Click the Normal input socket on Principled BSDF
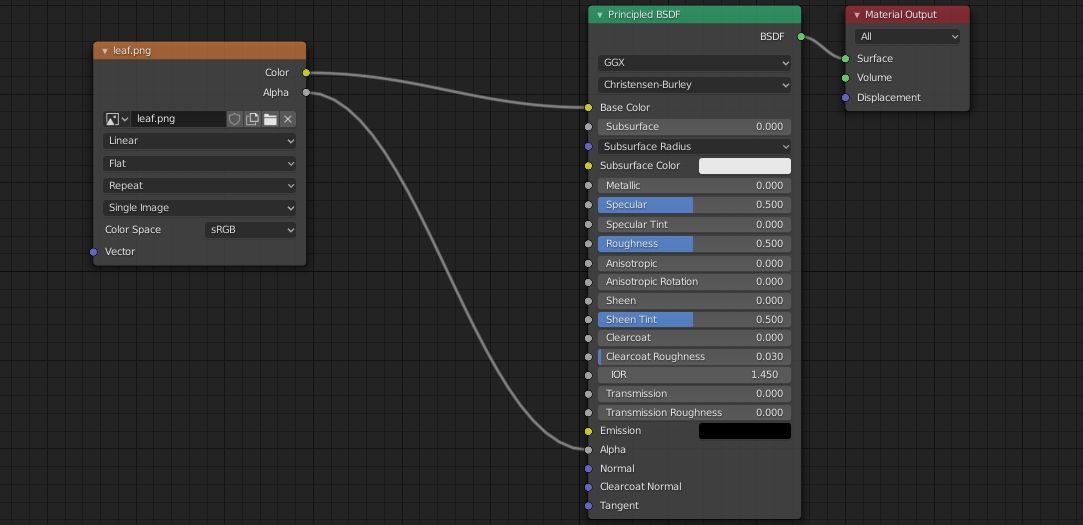Image resolution: width=1083 pixels, height=525 pixels. (x=588, y=469)
